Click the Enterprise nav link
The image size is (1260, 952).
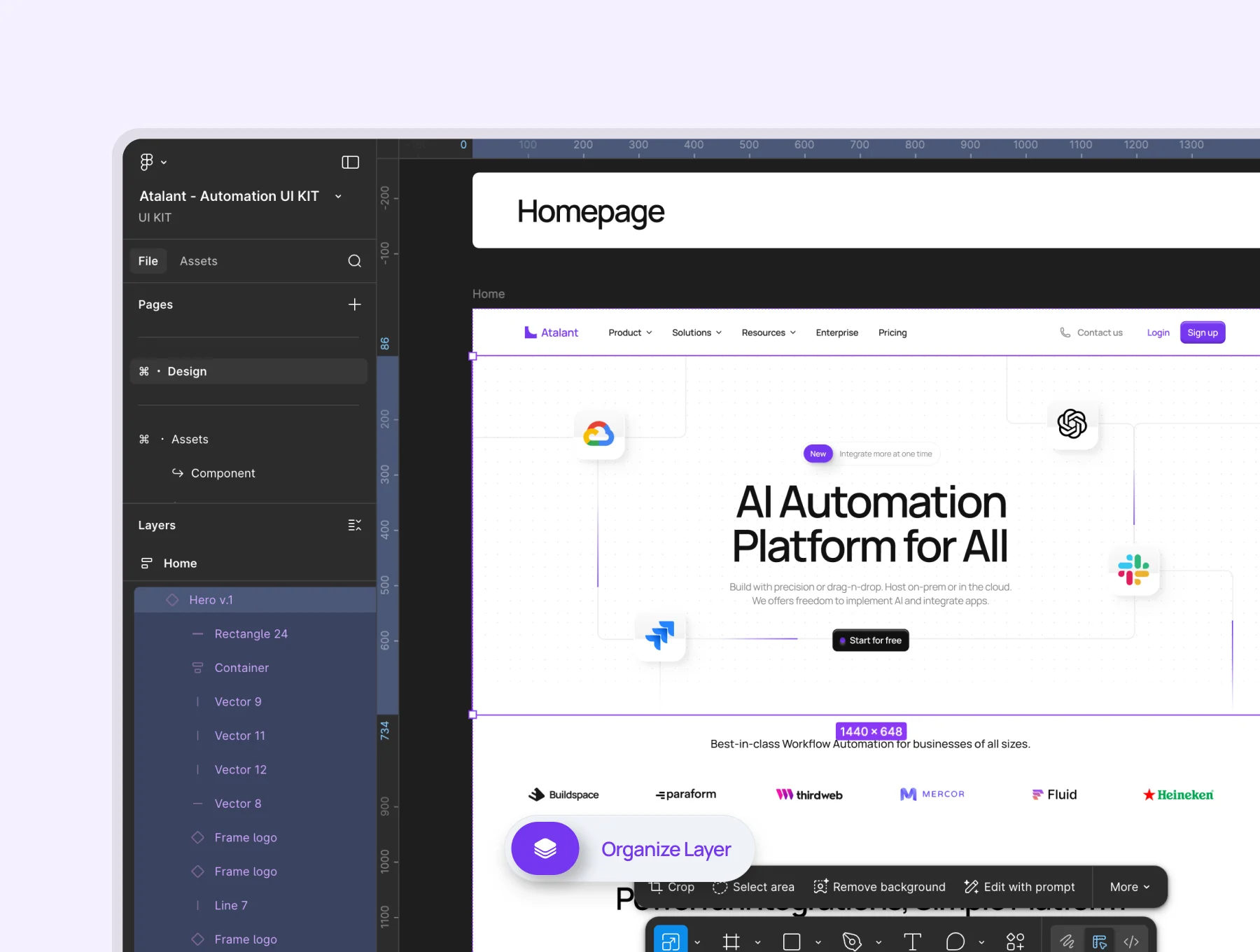click(x=836, y=332)
